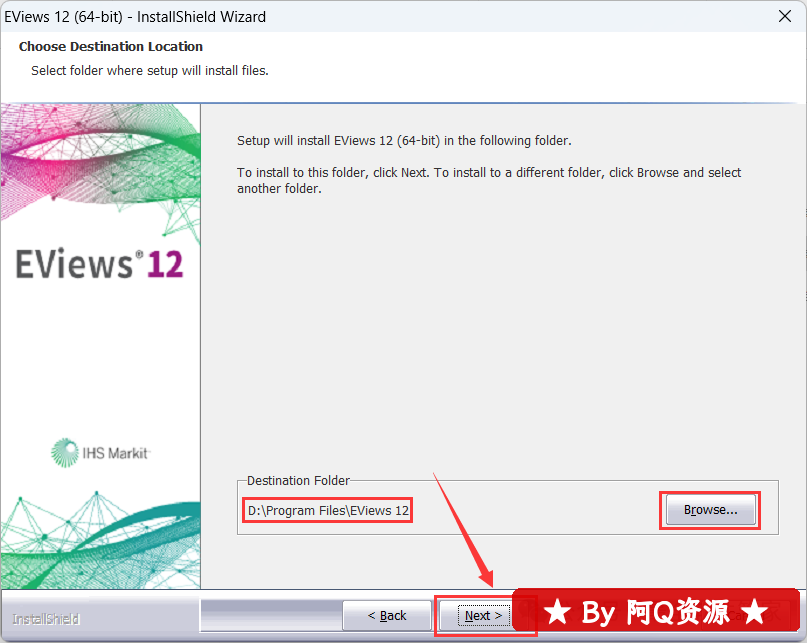This screenshot has height=643, width=807.
Task: Select the D:\Program Files\EViews 12 path text
Action: click(328, 511)
